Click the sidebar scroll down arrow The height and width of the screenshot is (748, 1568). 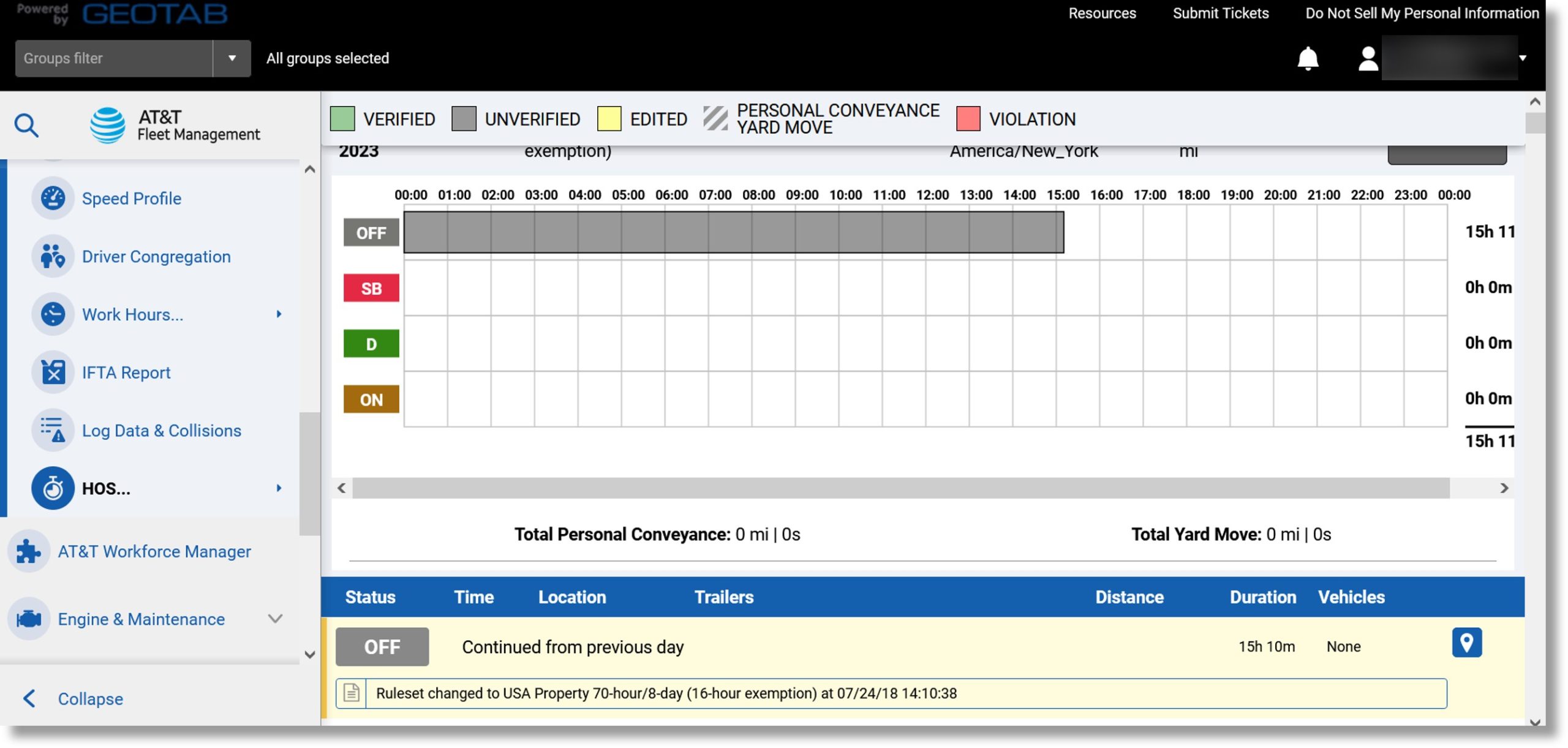[310, 654]
